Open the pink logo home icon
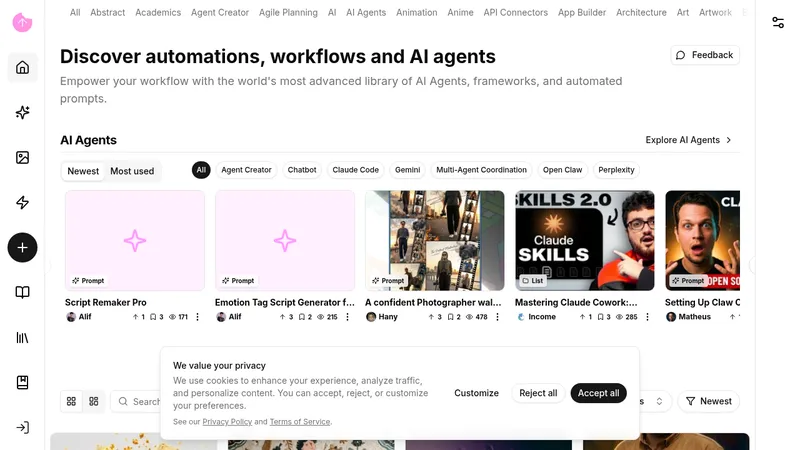This screenshot has width=800, height=450. [22, 22]
